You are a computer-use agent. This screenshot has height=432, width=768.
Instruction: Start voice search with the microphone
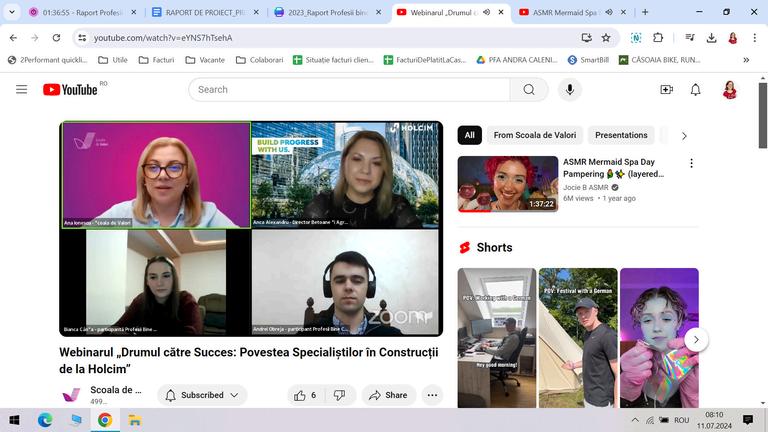[x=569, y=90]
